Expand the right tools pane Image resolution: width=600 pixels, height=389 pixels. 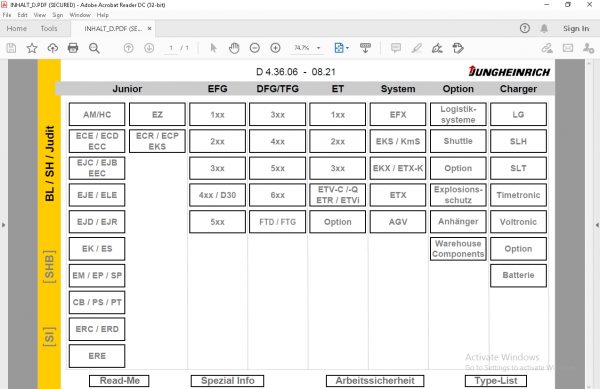point(597,225)
